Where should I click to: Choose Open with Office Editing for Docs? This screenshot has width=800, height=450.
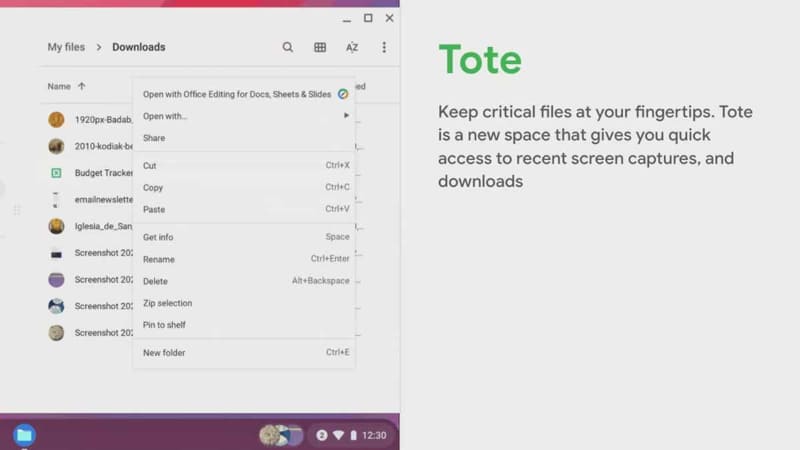click(244, 94)
